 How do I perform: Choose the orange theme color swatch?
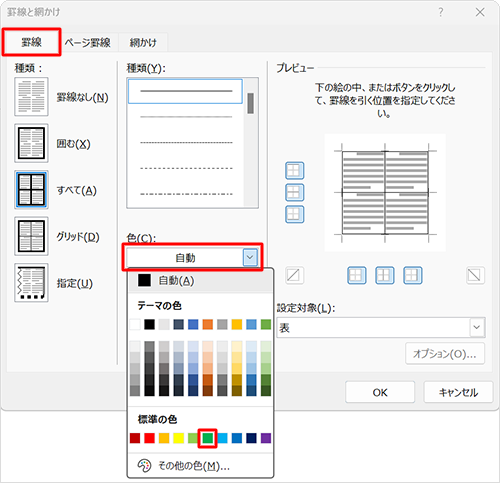click(208, 324)
